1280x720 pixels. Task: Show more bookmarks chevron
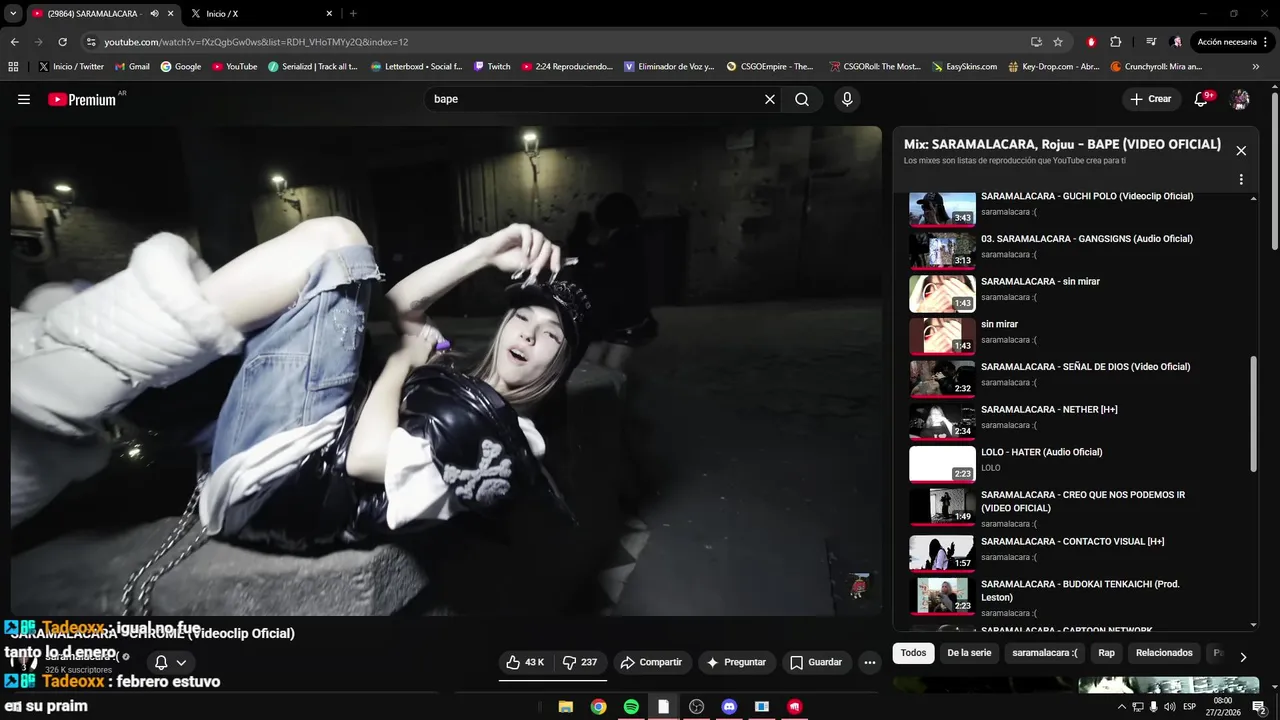[x=1256, y=67]
